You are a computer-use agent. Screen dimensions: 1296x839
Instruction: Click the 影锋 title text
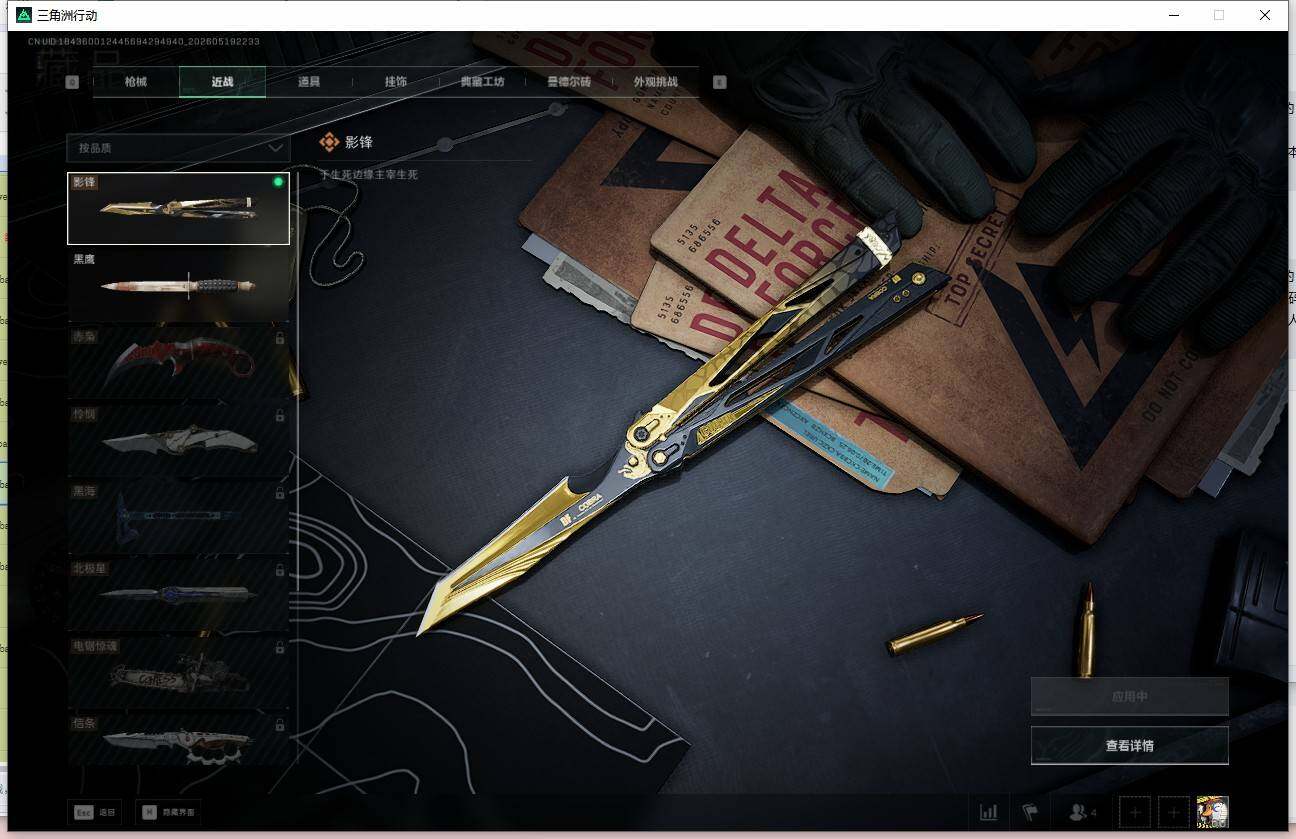(x=359, y=142)
